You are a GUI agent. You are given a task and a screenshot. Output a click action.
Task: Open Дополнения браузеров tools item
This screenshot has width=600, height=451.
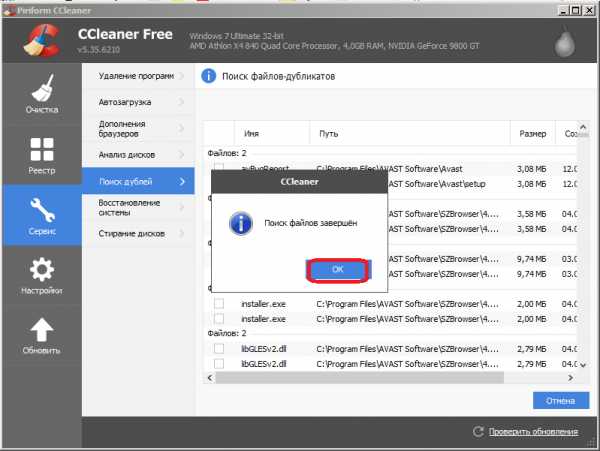[x=139, y=129]
